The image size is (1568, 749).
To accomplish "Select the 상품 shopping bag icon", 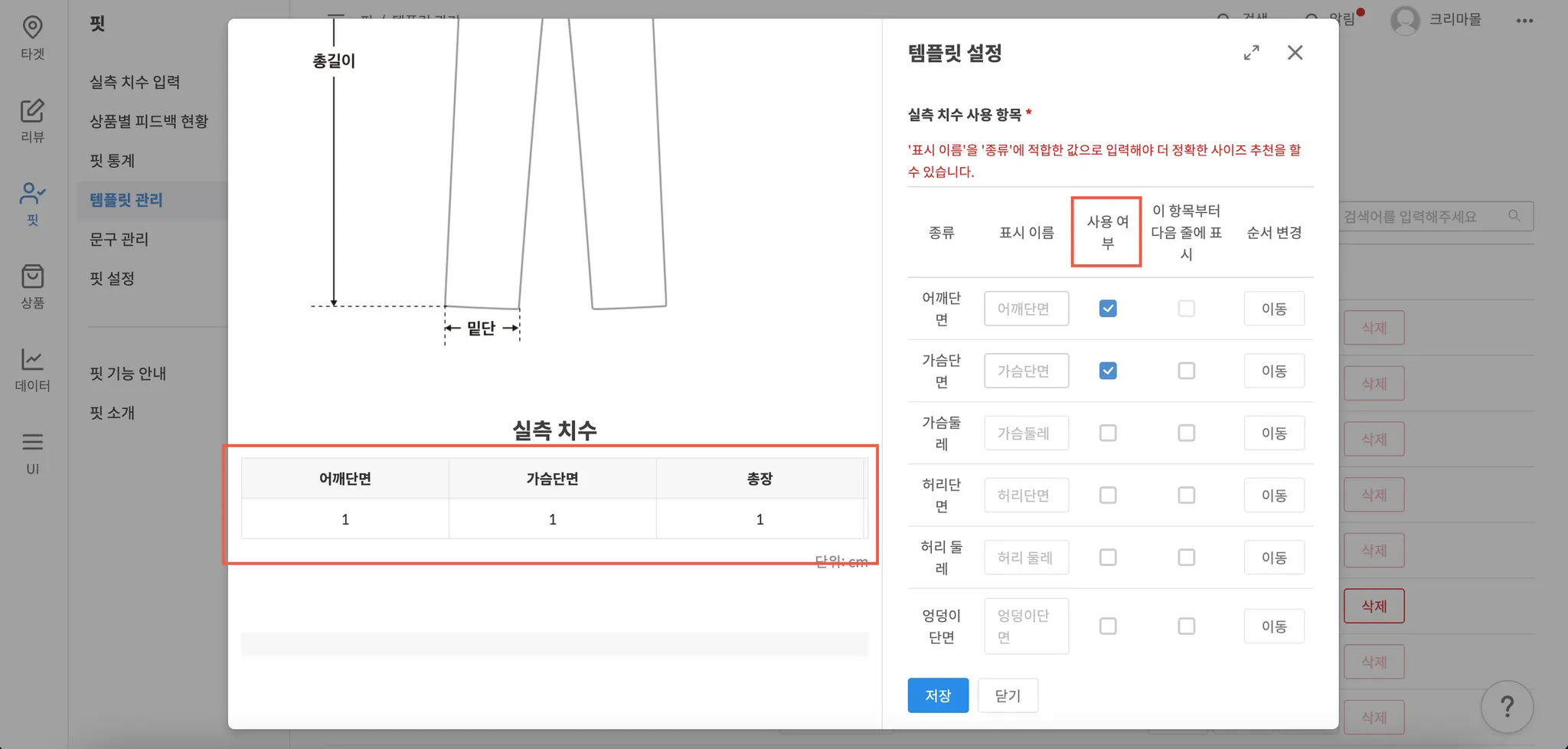I will [32, 285].
